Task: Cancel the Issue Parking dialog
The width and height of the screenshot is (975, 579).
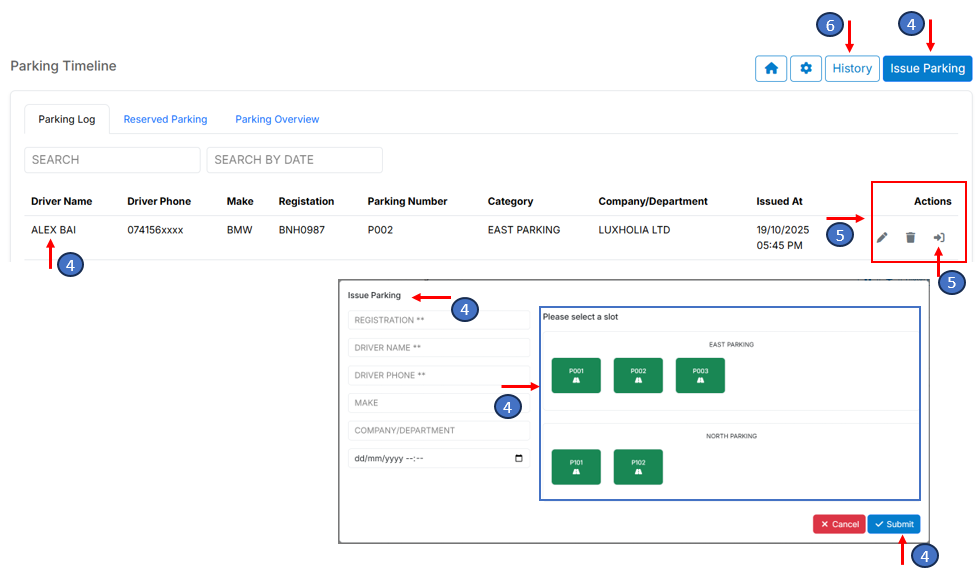Action: click(x=839, y=524)
